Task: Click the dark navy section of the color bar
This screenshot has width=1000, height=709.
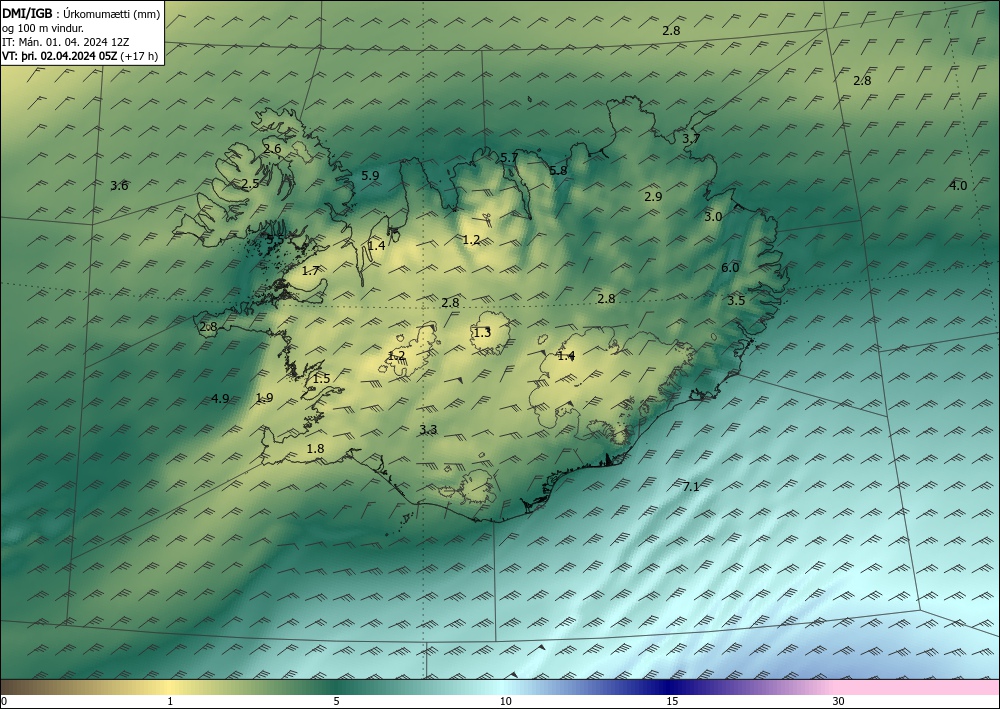Action: pos(670,687)
